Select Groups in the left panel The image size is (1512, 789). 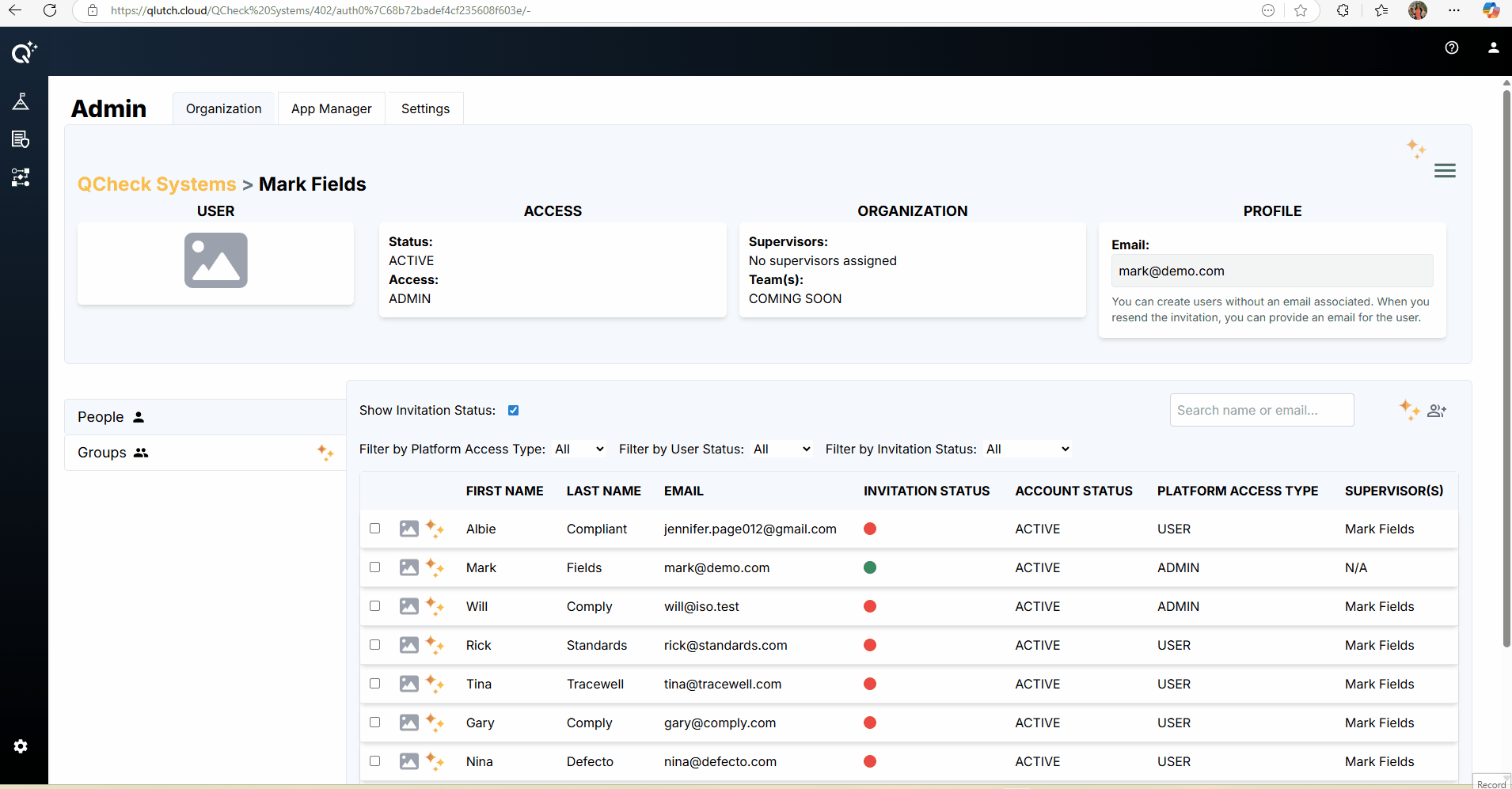102,453
